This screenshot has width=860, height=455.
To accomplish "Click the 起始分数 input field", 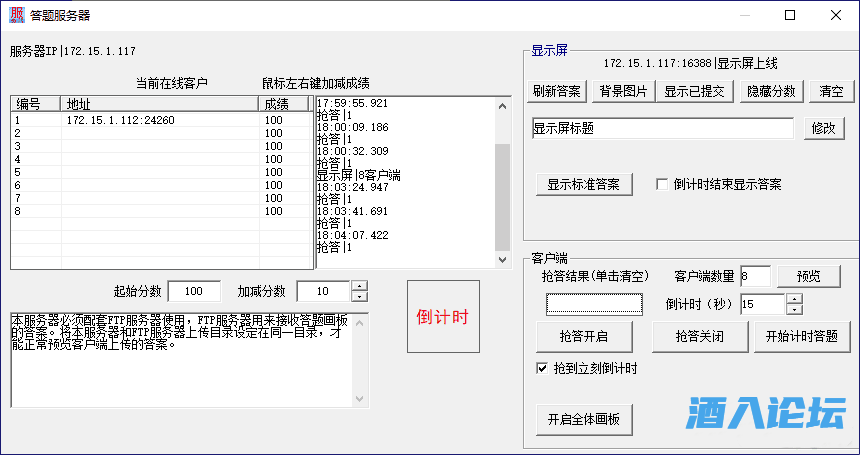I will pos(194,291).
